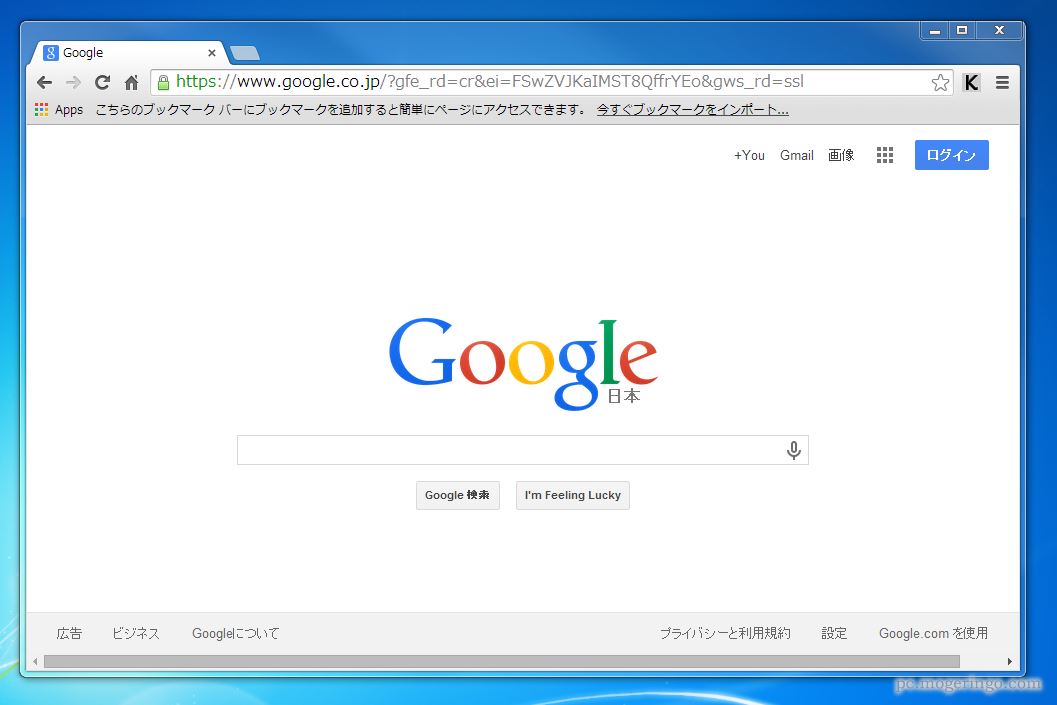
Task: Minimize the Chrome window
Action: [934, 30]
